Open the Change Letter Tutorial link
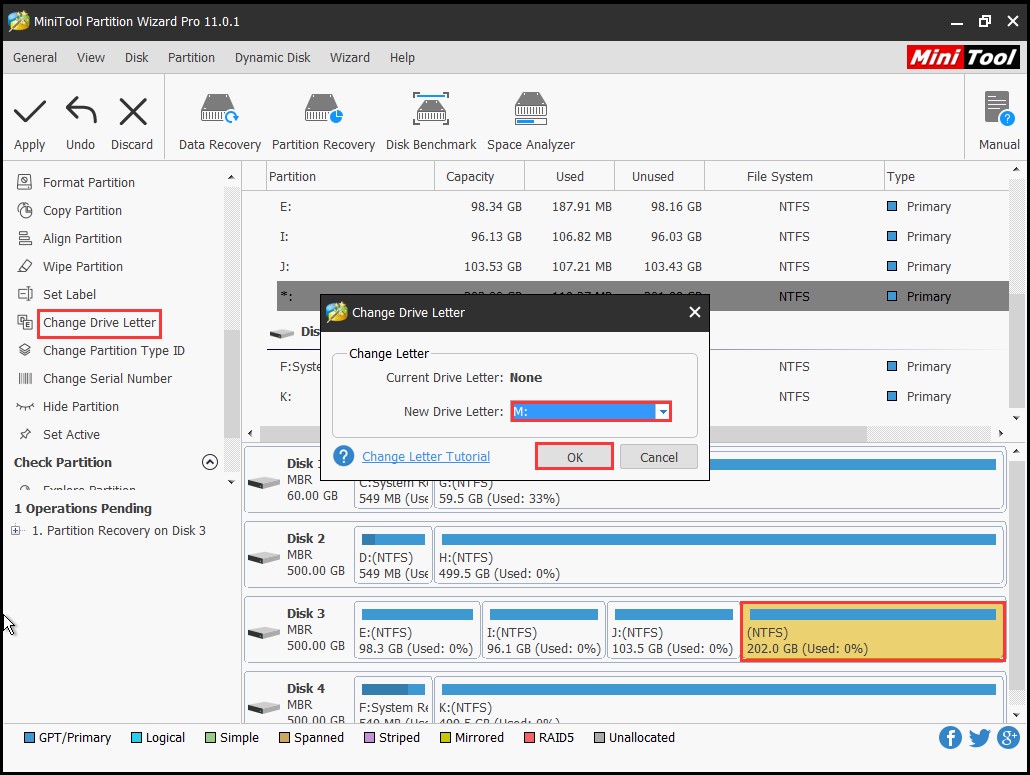Image resolution: width=1030 pixels, height=775 pixels. [x=426, y=456]
